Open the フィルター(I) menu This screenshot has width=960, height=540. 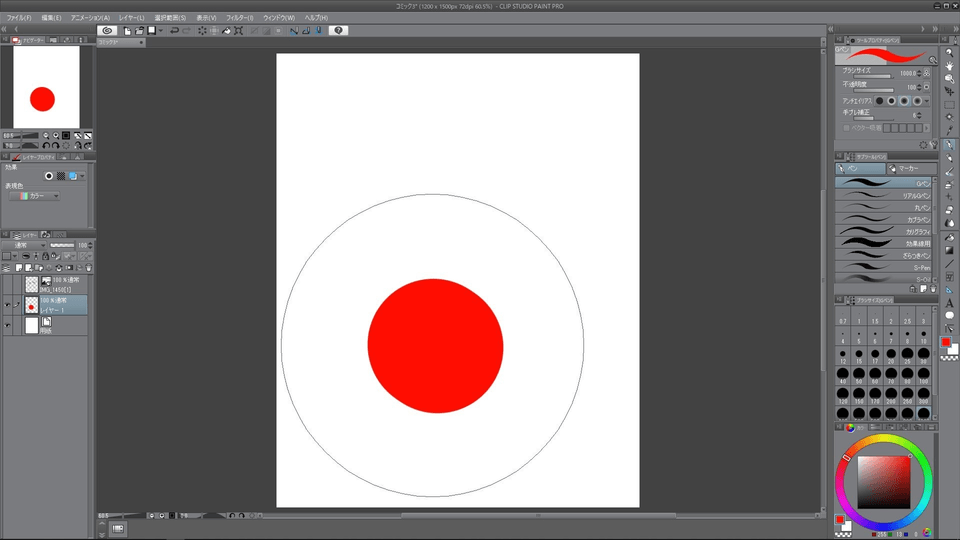click(x=239, y=18)
